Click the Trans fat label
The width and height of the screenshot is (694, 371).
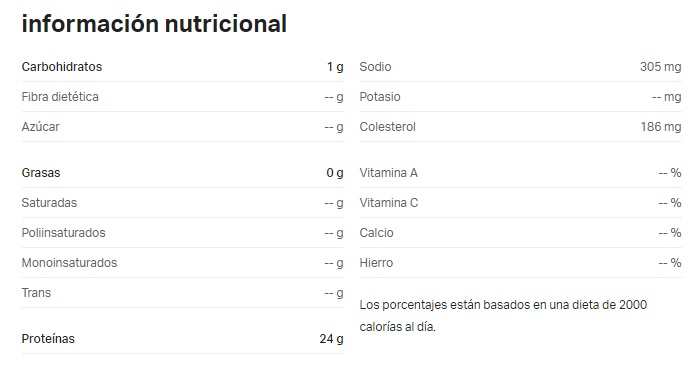coord(36,293)
